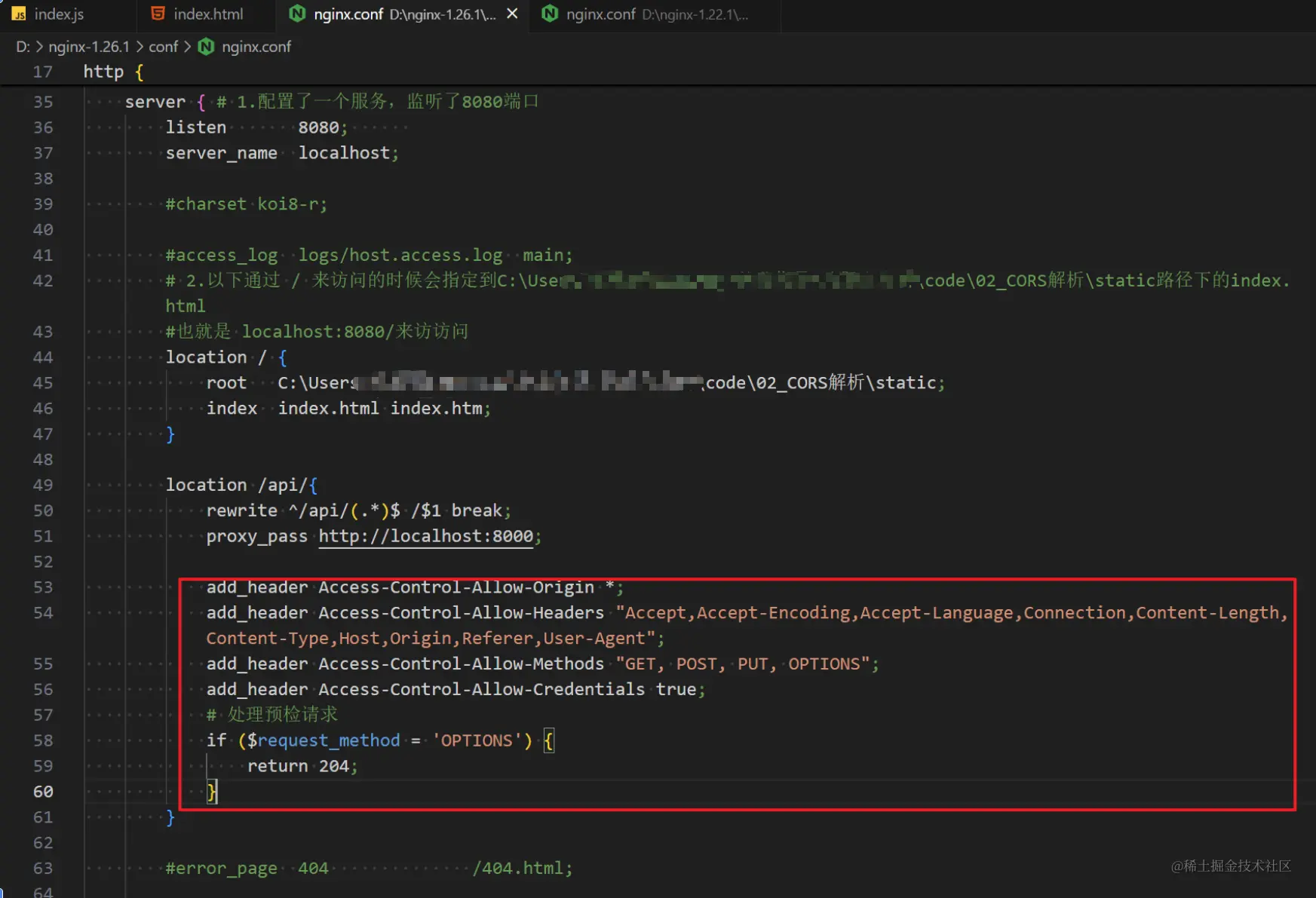Click the nginx icon in breadcrumb path
Image resolution: width=1316 pixels, height=898 pixels.
206,47
